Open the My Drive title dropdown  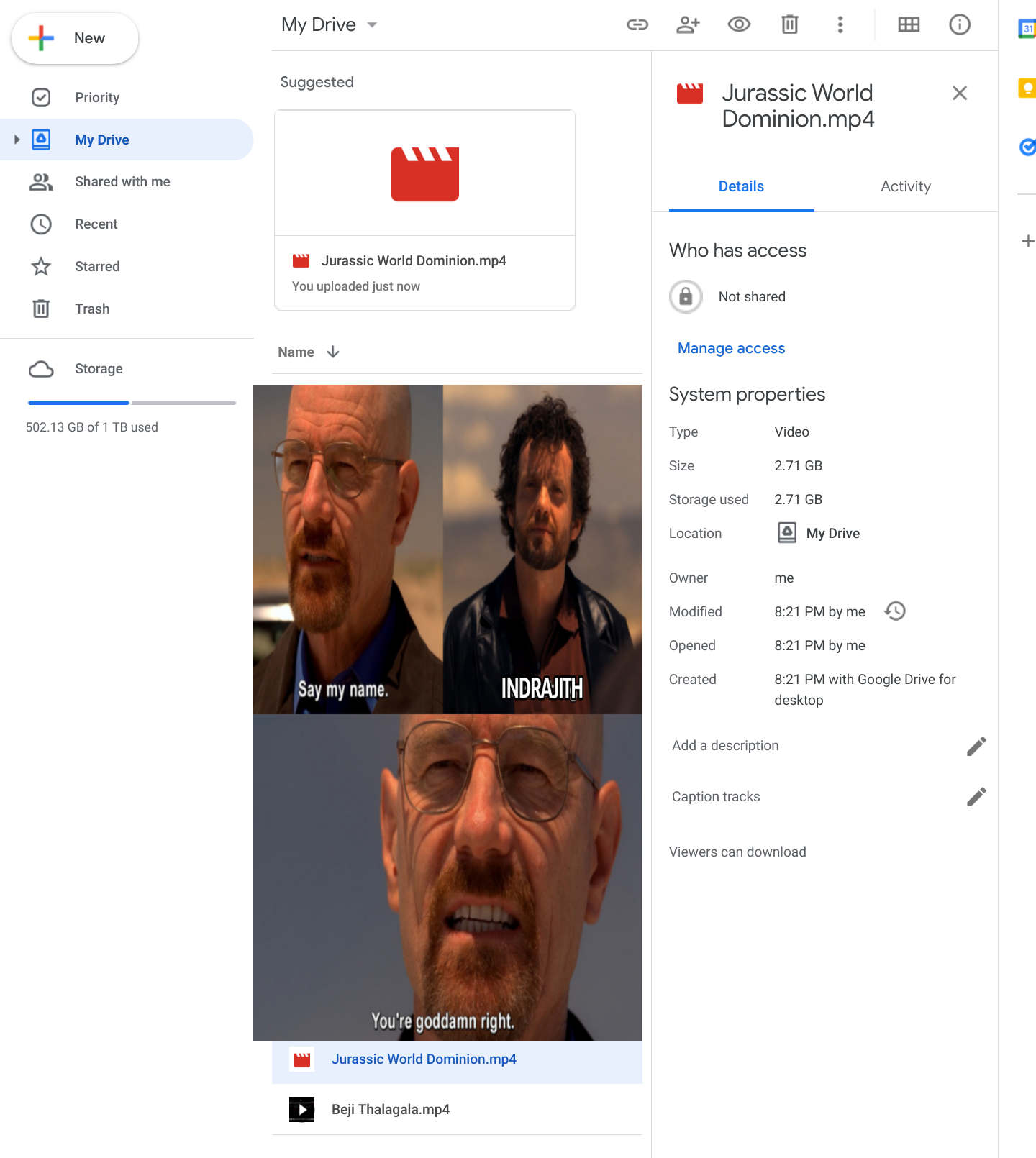329,24
